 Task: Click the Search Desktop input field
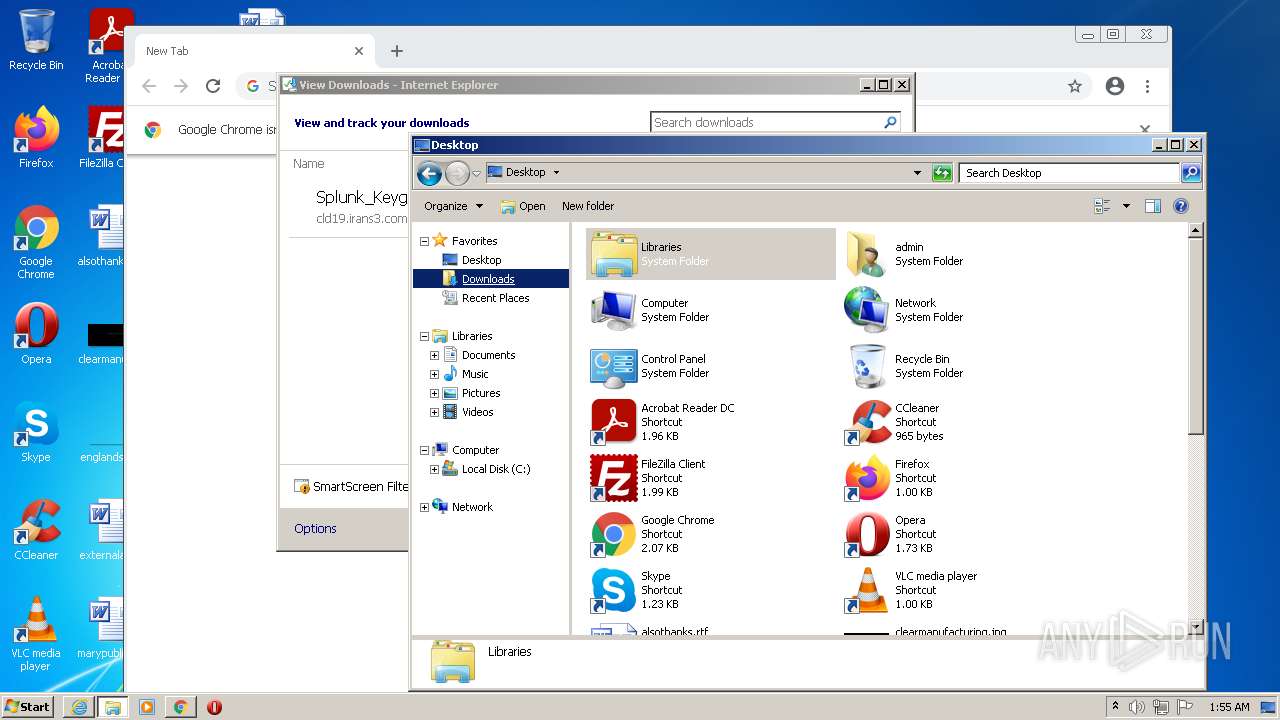click(x=1069, y=173)
